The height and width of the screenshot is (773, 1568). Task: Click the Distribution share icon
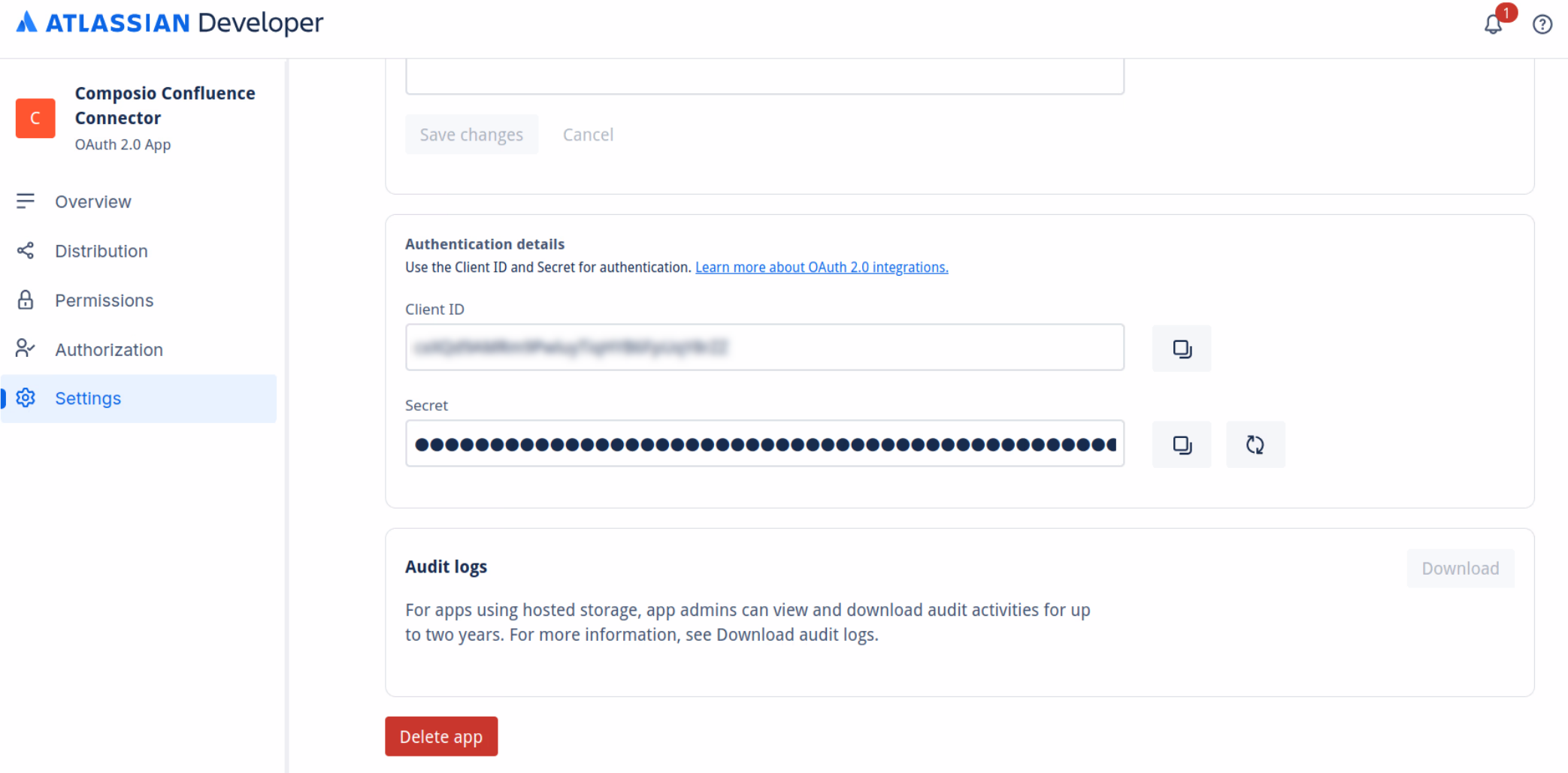(x=26, y=251)
